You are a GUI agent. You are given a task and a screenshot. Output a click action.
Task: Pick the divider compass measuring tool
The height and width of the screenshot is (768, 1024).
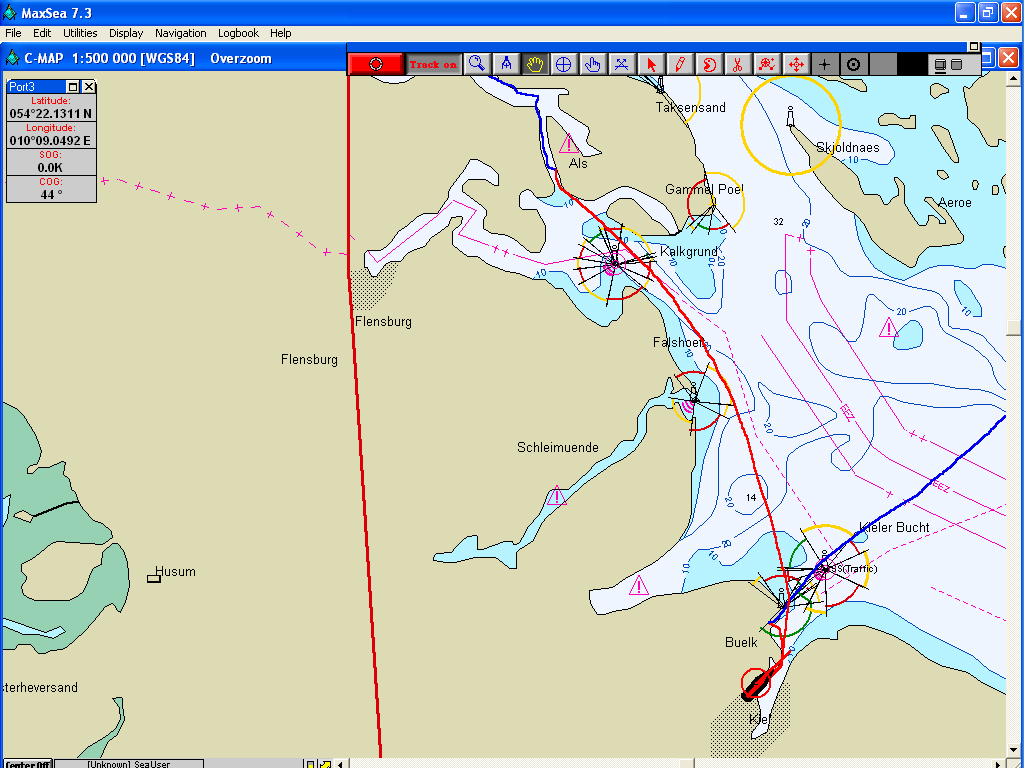[506, 64]
